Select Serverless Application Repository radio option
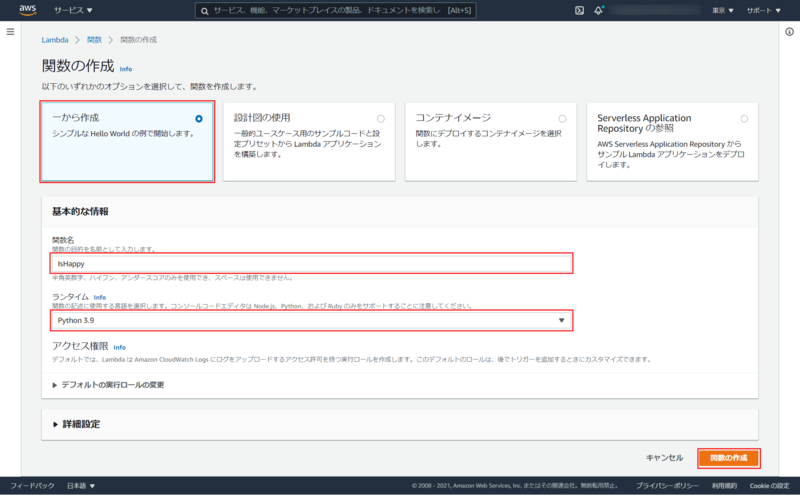The image size is (800, 495). [744, 119]
